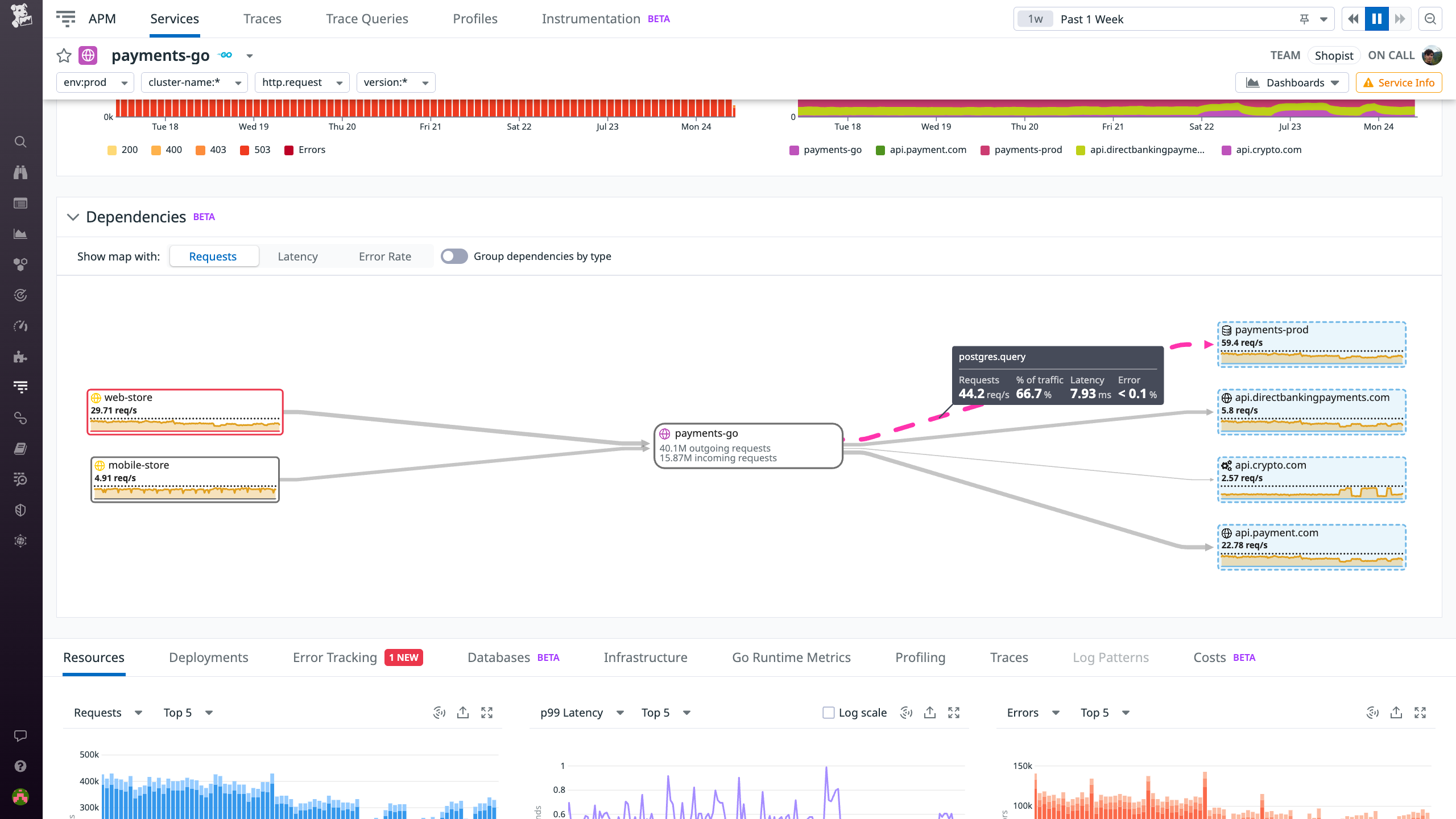This screenshot has width=1456, height=819.
Task: Zoom out the time range with magnifier icon
Action: (1431, 19)
